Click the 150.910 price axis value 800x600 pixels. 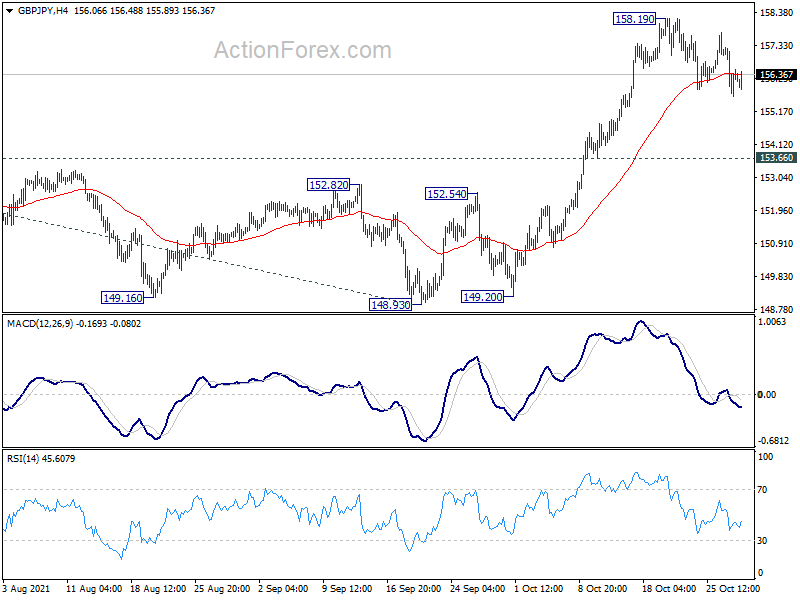click(x=776, y=244)
